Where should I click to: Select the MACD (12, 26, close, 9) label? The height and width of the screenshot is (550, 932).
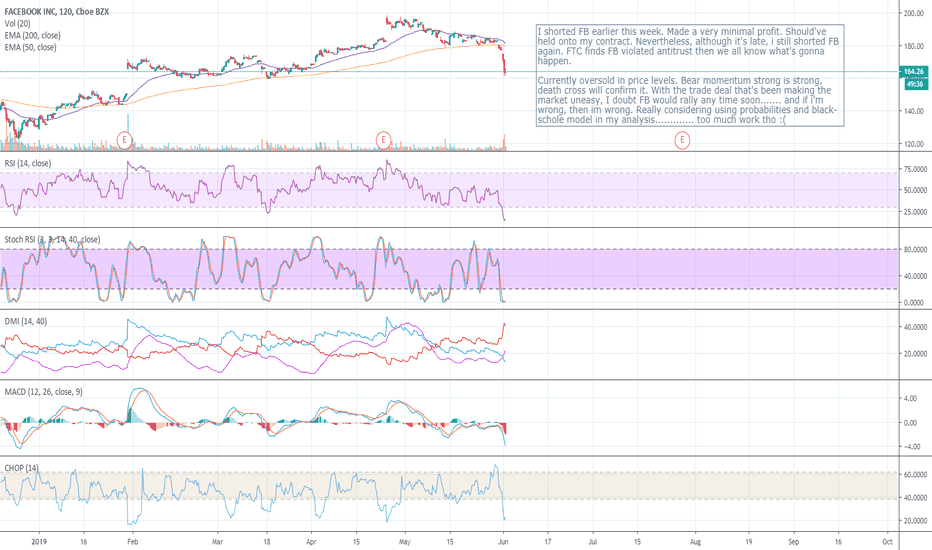[x=43, y=392]
